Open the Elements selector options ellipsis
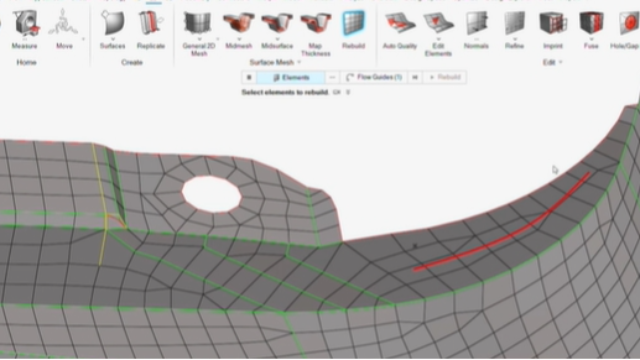 pyautogui.click(x=332, y=77)
